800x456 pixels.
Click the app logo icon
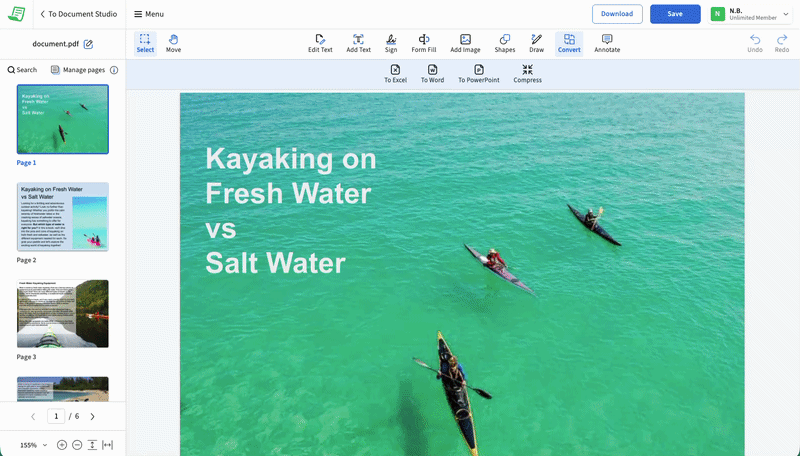point(17,14)
